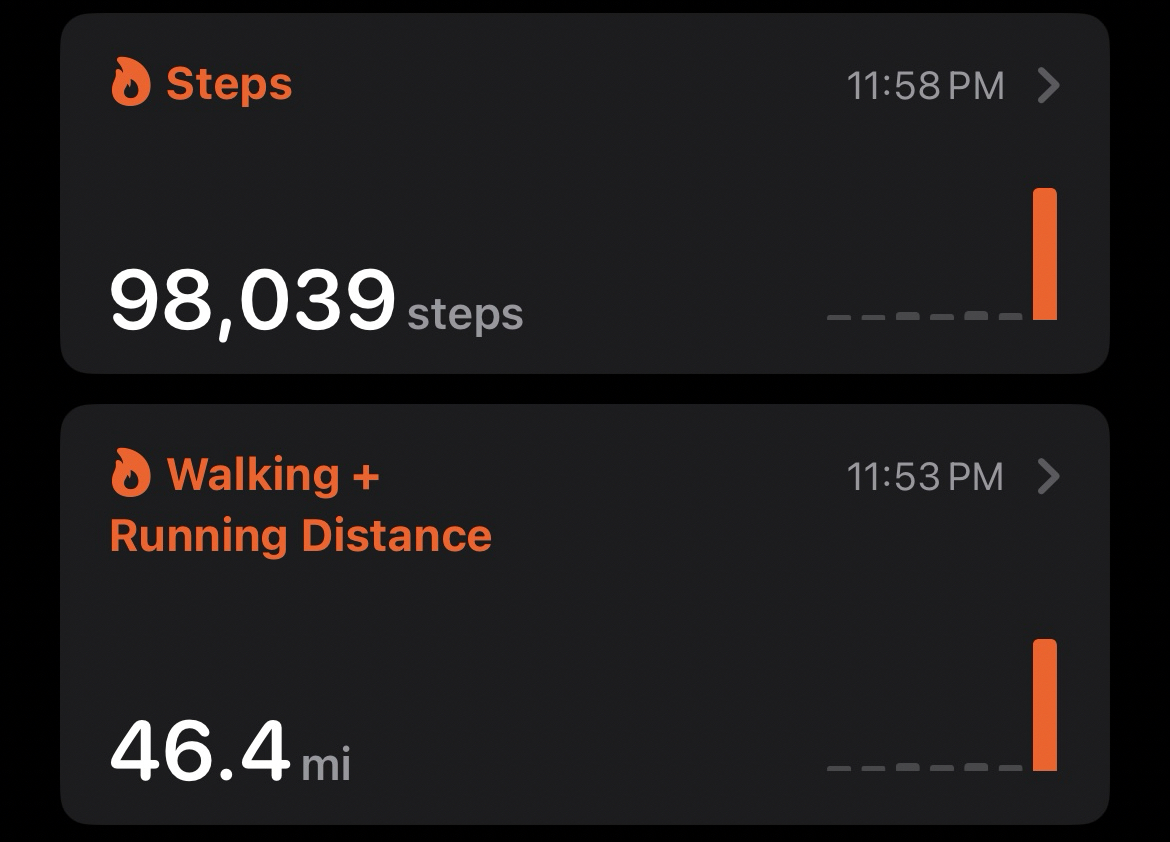
Task: Expand the distance card using its chevron
Action: click(1048, 477)
